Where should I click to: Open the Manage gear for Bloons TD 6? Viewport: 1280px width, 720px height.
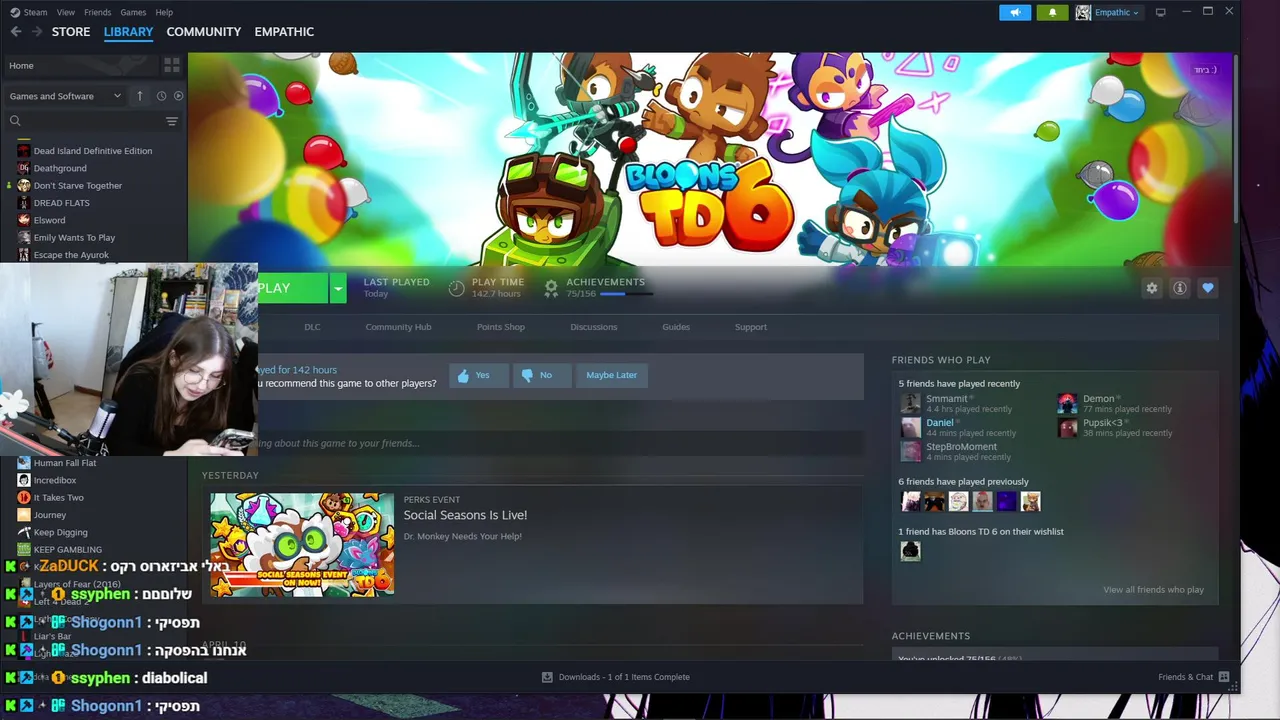tap(1152, 288)
